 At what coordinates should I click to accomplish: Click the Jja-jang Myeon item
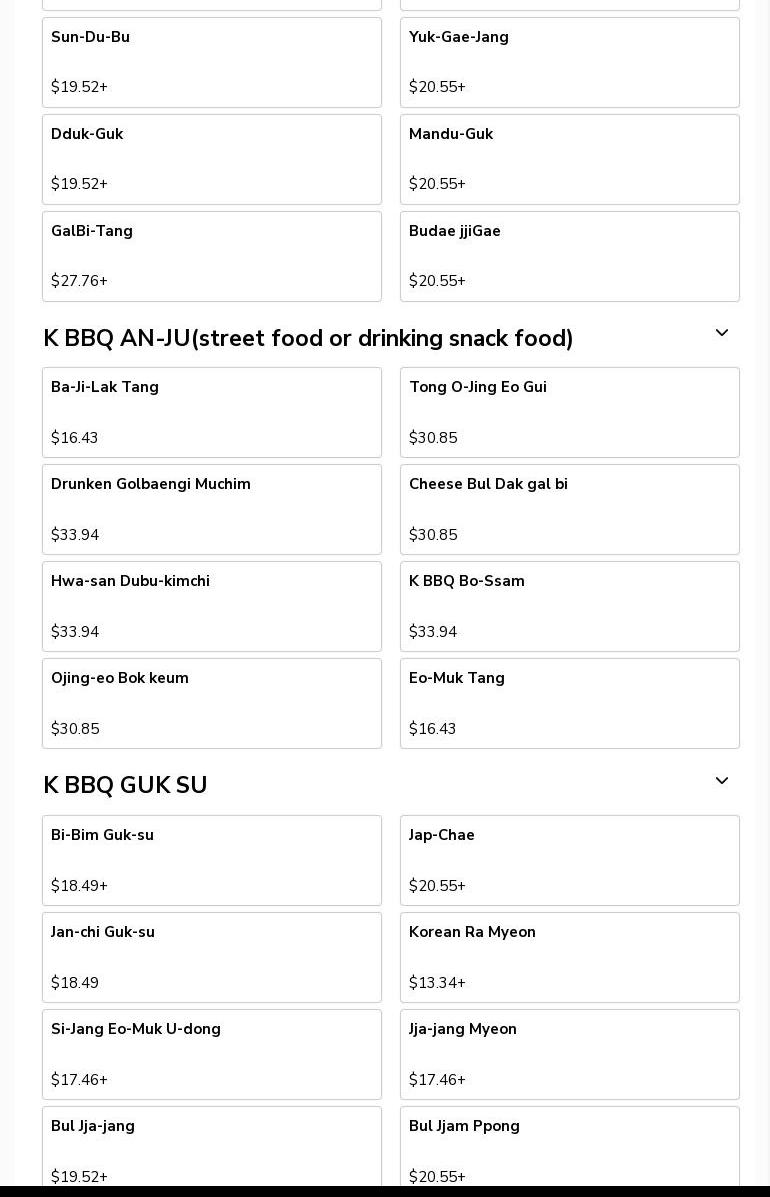tap(569, 1054)
